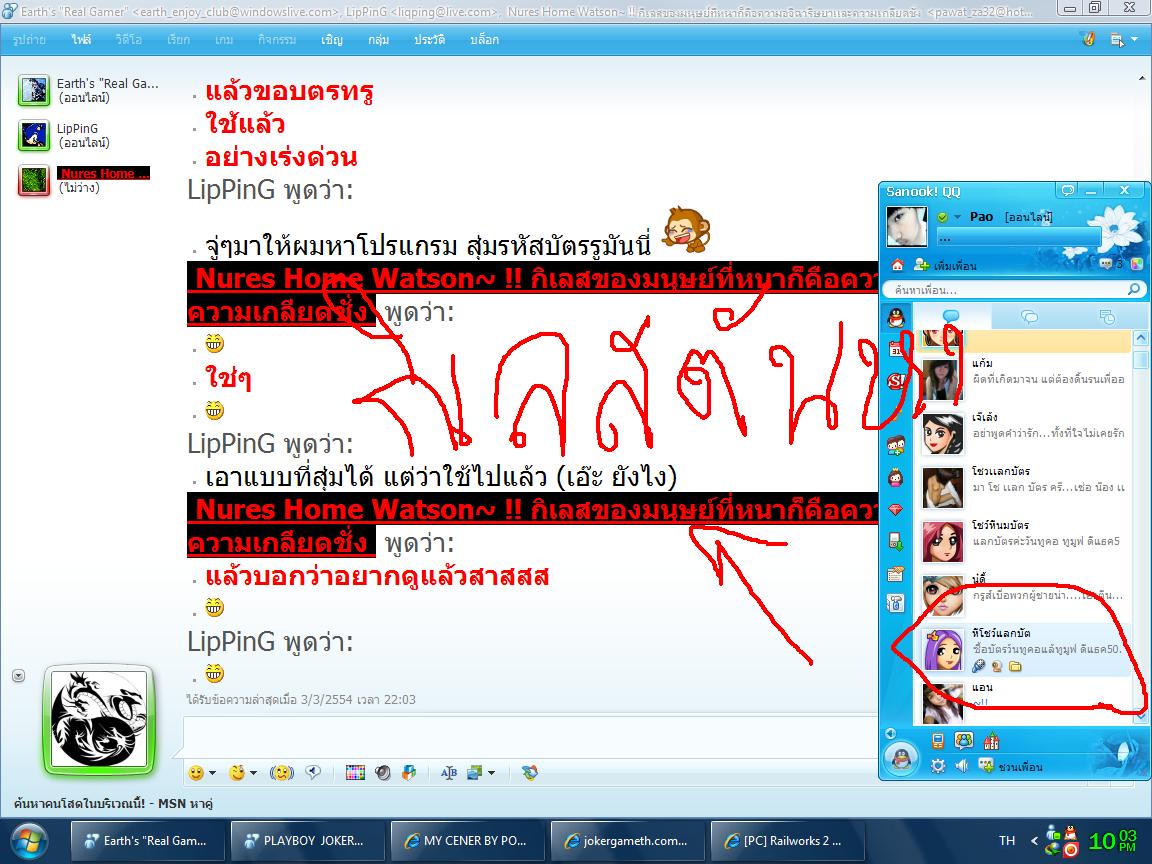This screenshot has width=1152, height=864.
Task: Click the friends-couple icon in QQ sidebar
Action: click(x=896, y=445)
